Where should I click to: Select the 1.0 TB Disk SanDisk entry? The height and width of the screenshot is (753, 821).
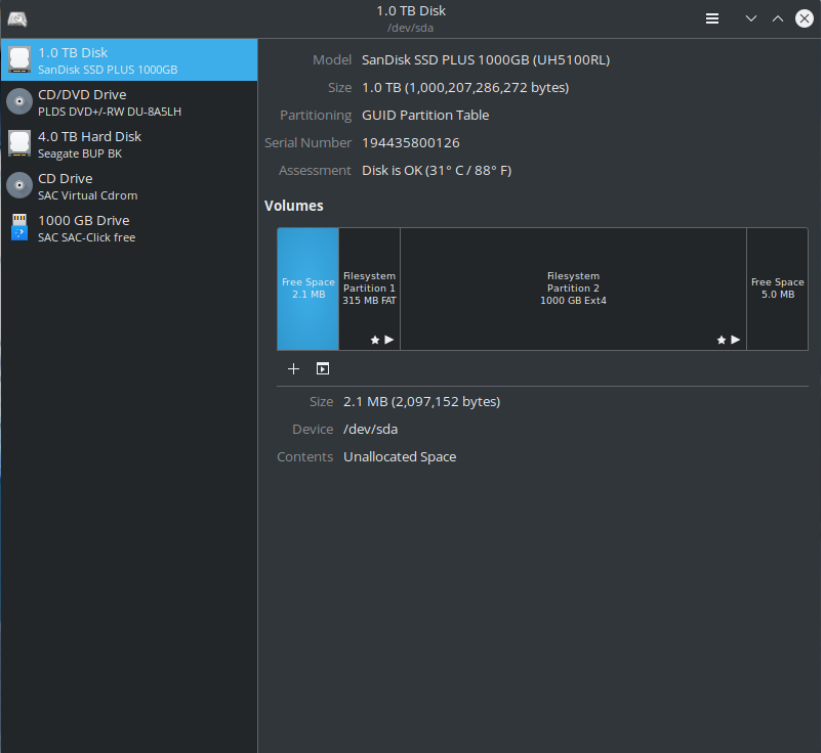coord(129,60)
